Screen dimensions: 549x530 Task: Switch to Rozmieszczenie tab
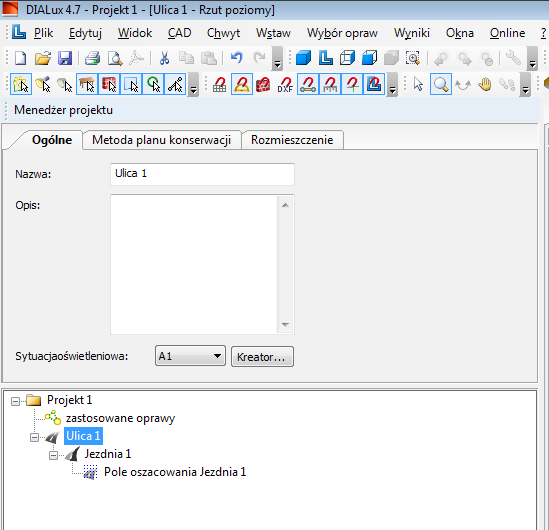point(292,140)
